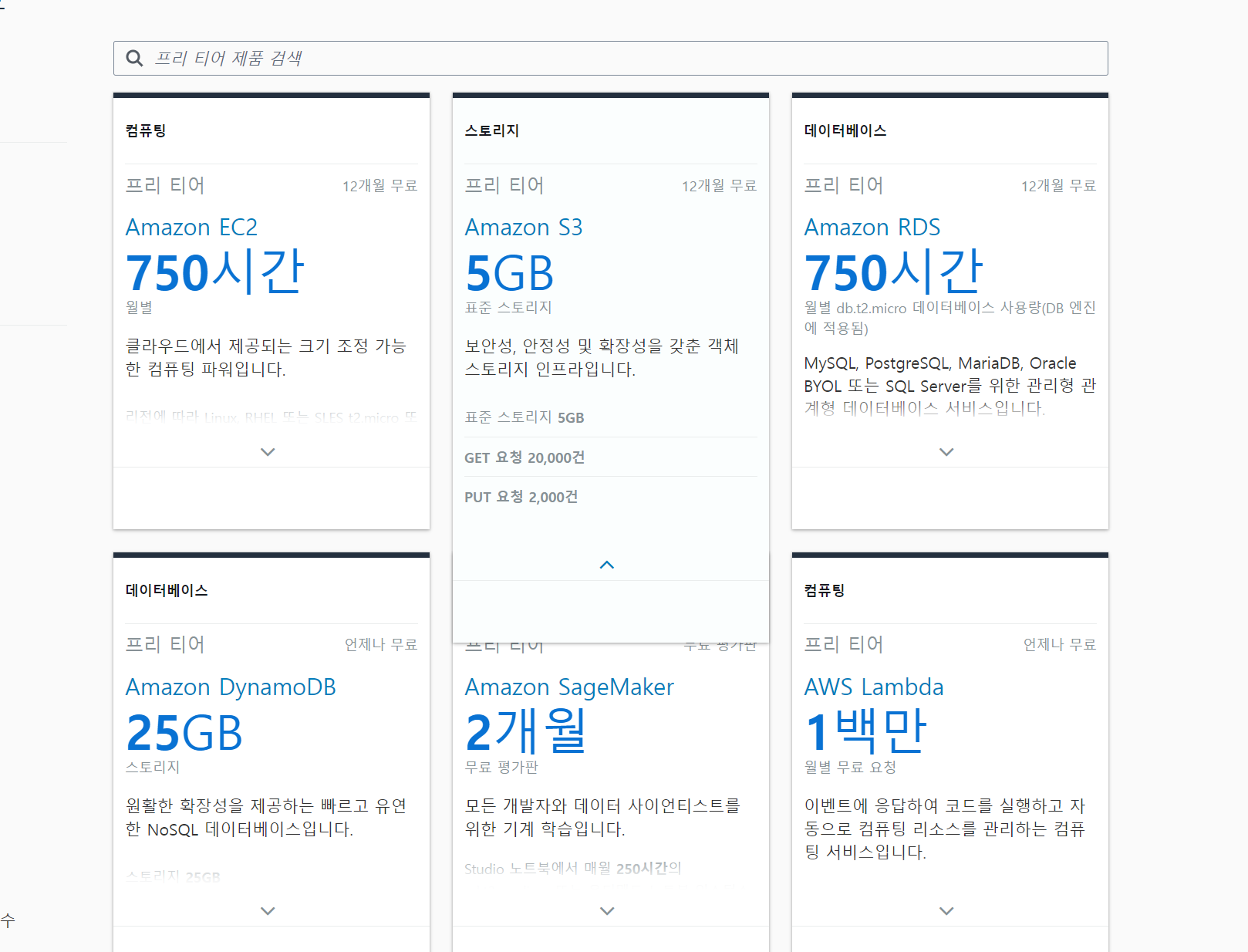
Task: Click the GET 요청 20,000건 row
Action: click(x=610, y=457)
